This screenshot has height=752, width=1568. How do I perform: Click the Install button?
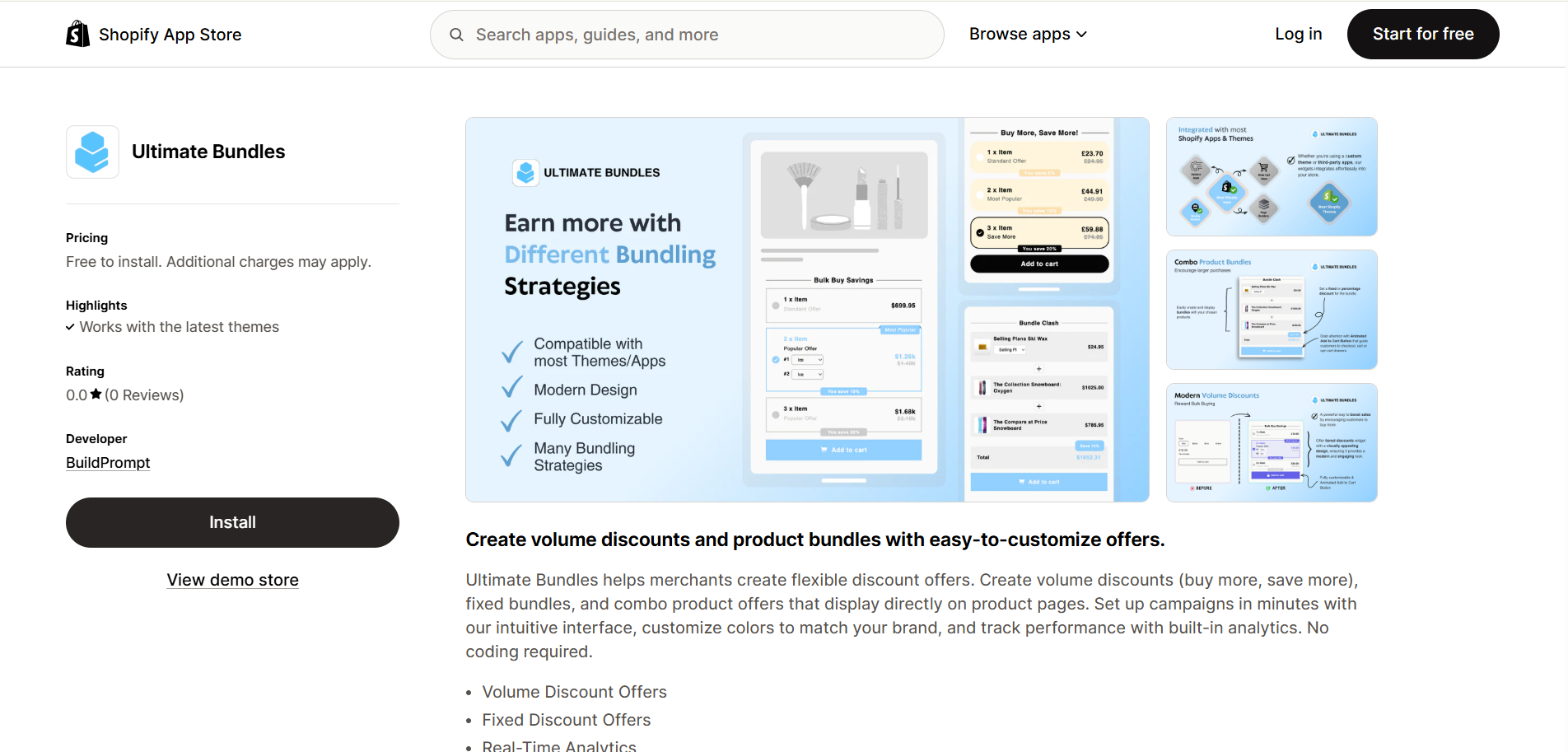coord(232,522)
